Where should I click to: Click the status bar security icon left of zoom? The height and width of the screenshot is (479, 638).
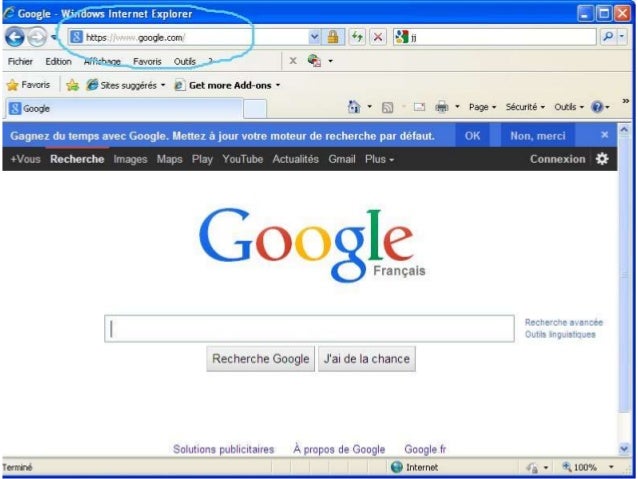click(x=532, y=468)
